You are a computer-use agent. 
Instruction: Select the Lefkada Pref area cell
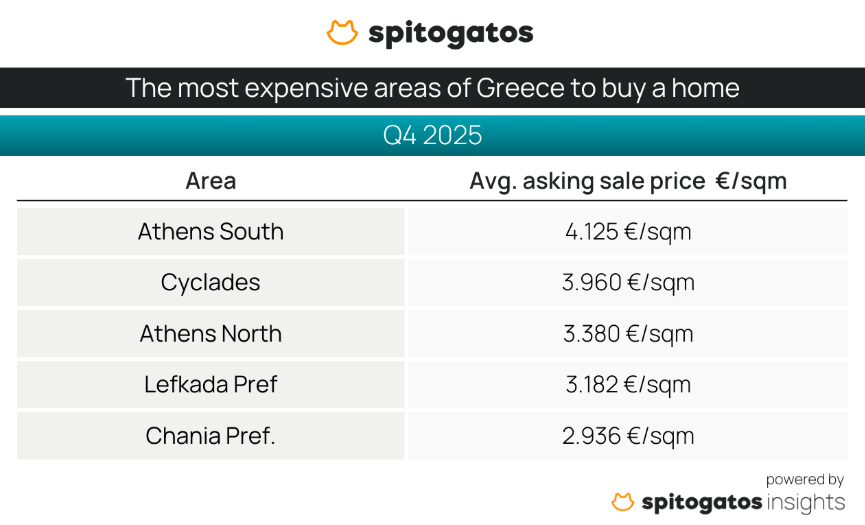click(211, 385)
